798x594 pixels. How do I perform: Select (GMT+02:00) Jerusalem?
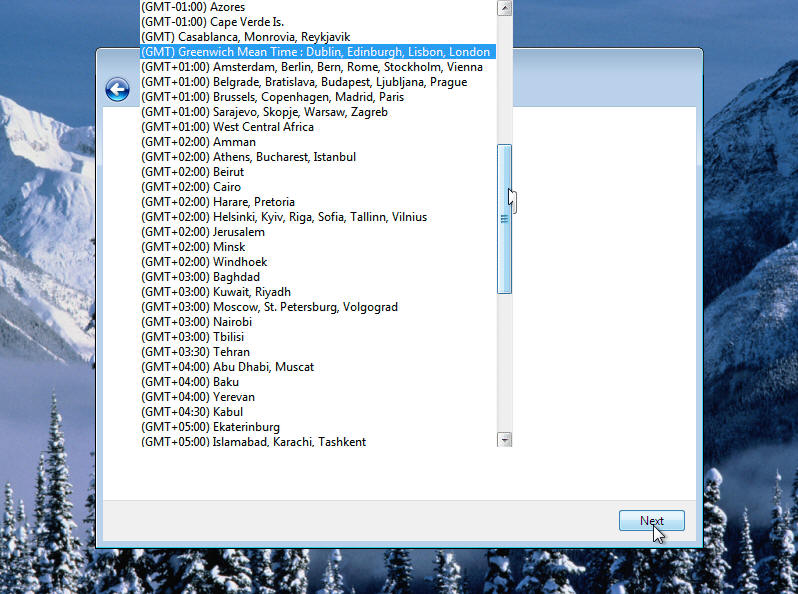click(318, 232)
